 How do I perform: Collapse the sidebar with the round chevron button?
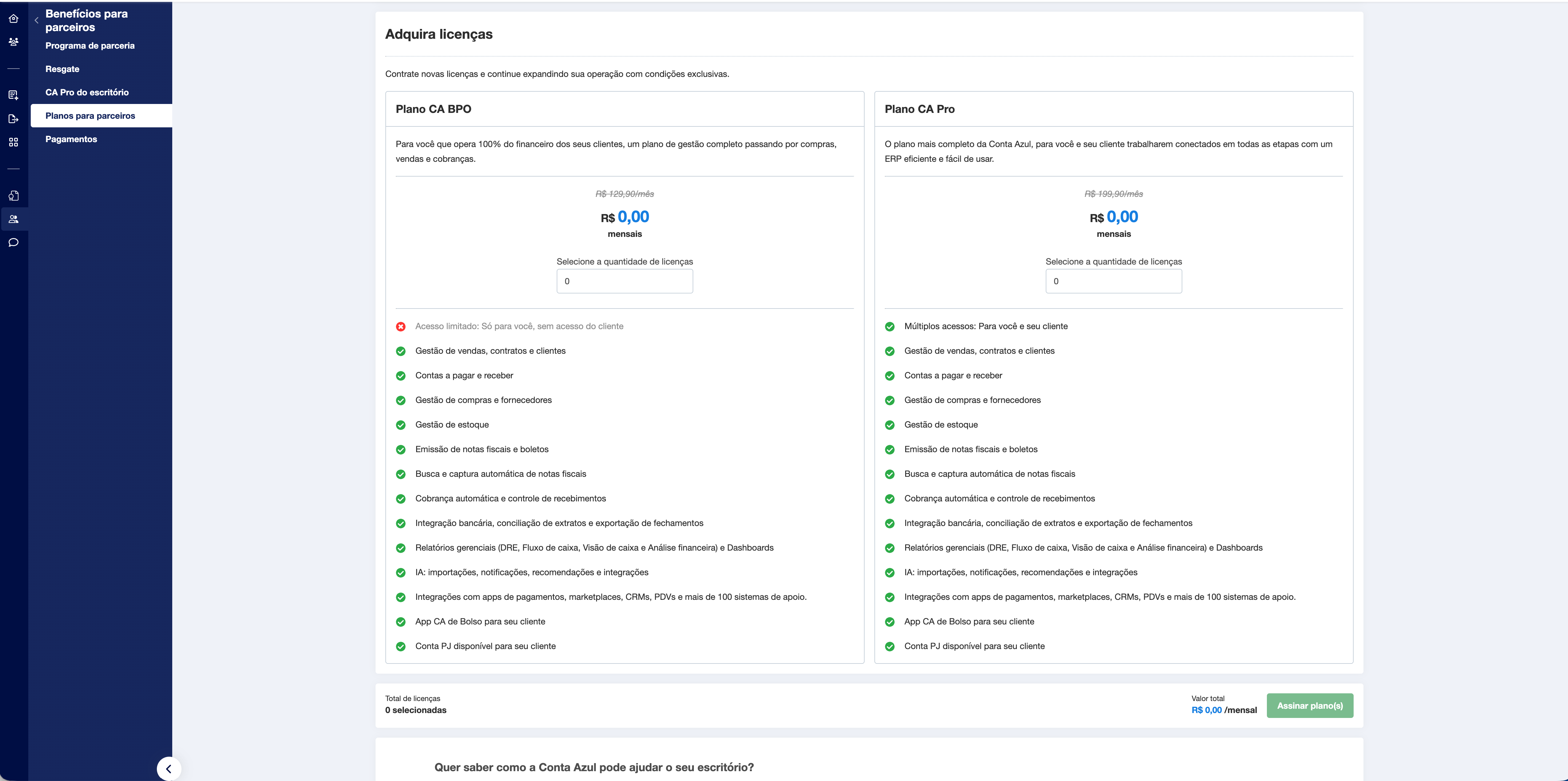click(169, 768)
